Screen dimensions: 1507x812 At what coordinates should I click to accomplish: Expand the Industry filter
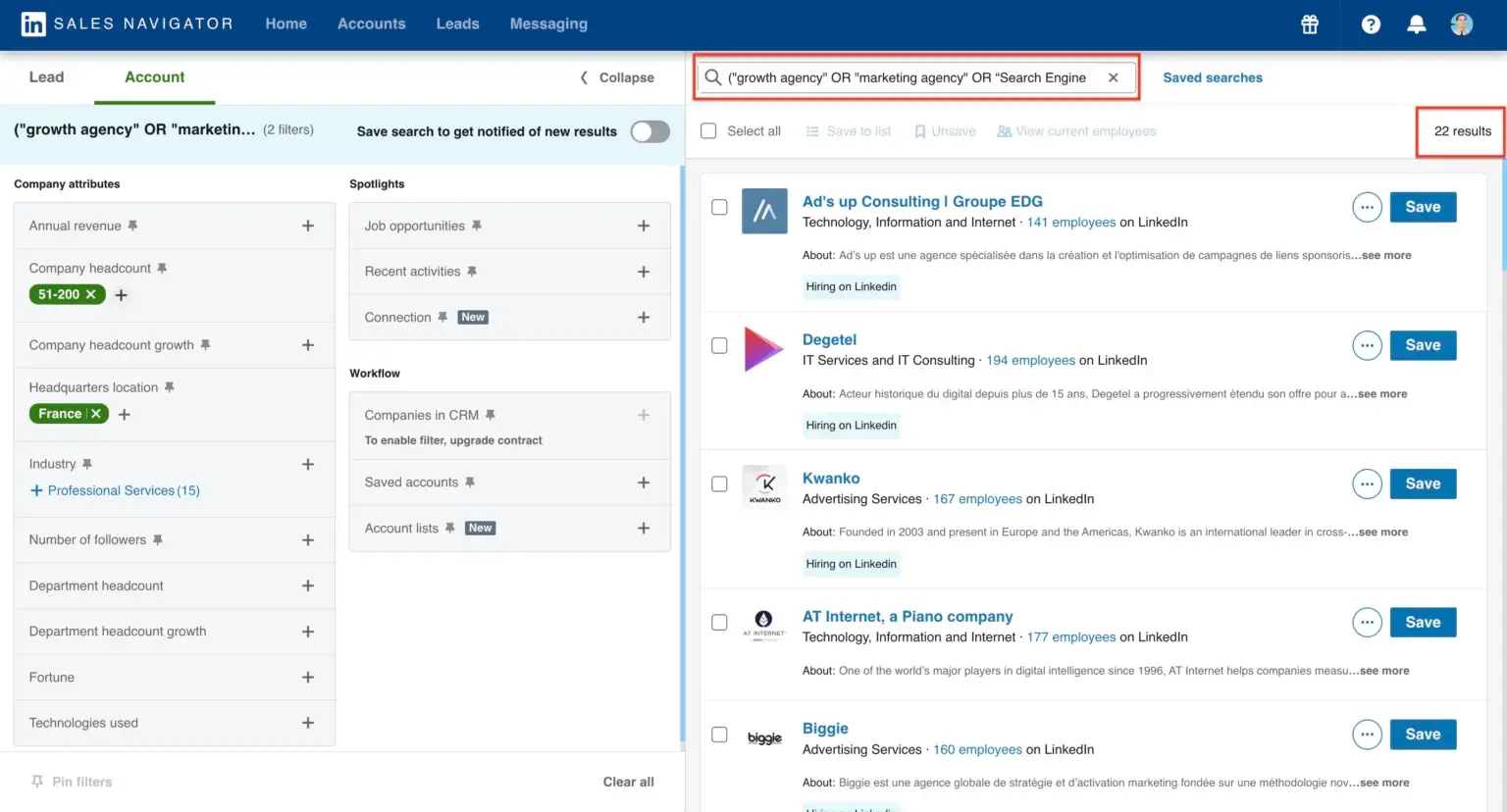coord(308,465)
